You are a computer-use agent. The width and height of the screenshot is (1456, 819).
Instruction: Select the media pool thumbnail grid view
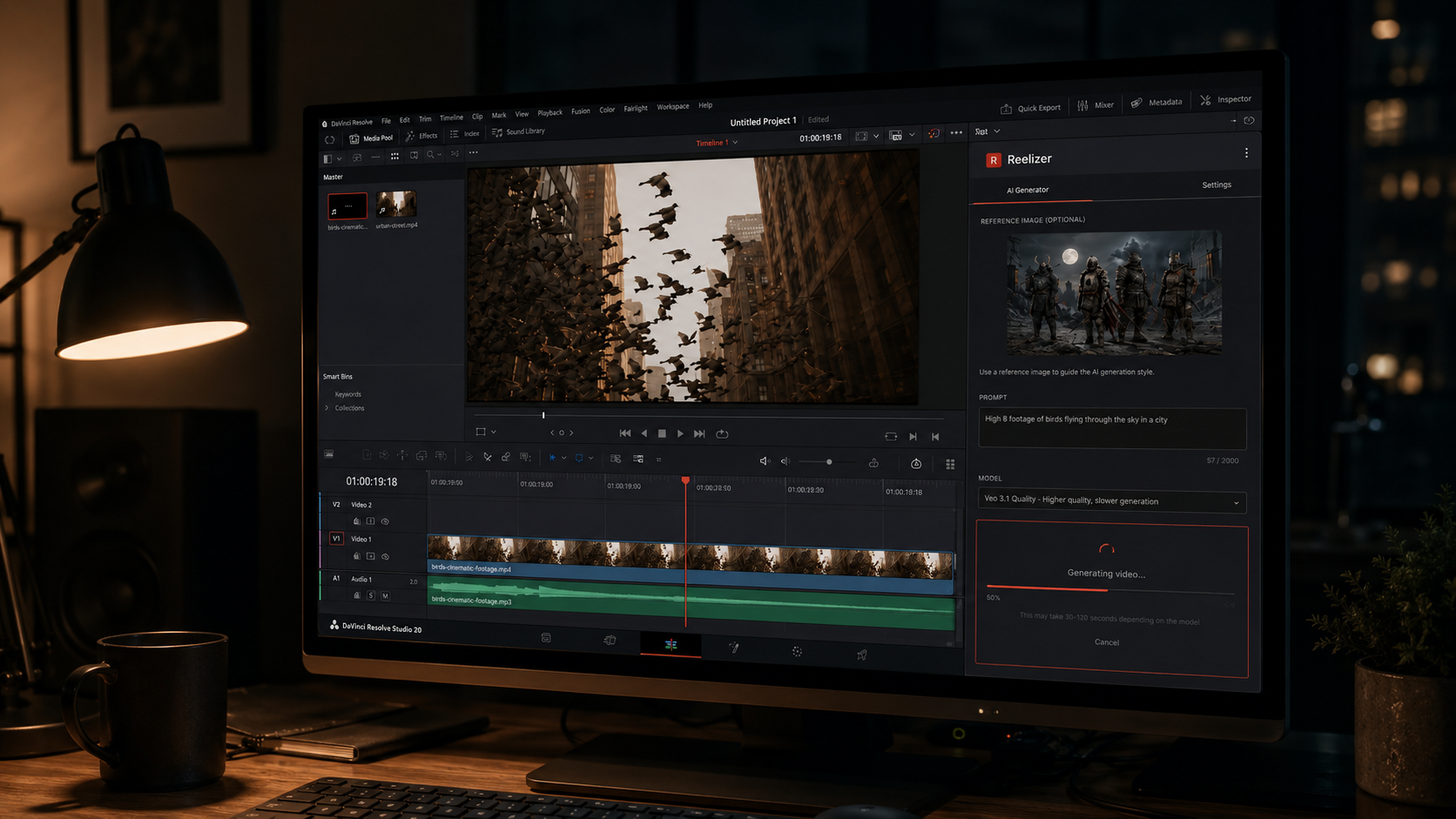[394, 157]
